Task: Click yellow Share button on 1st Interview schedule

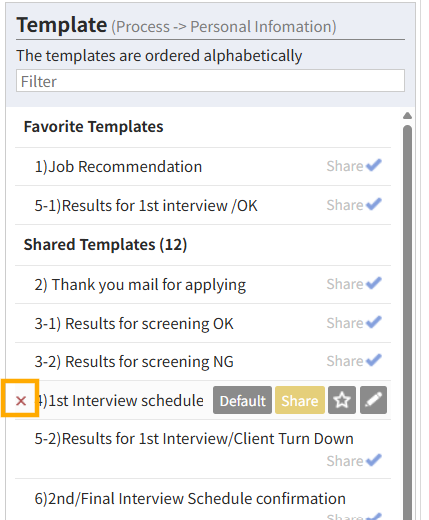Action: [300, 400]
